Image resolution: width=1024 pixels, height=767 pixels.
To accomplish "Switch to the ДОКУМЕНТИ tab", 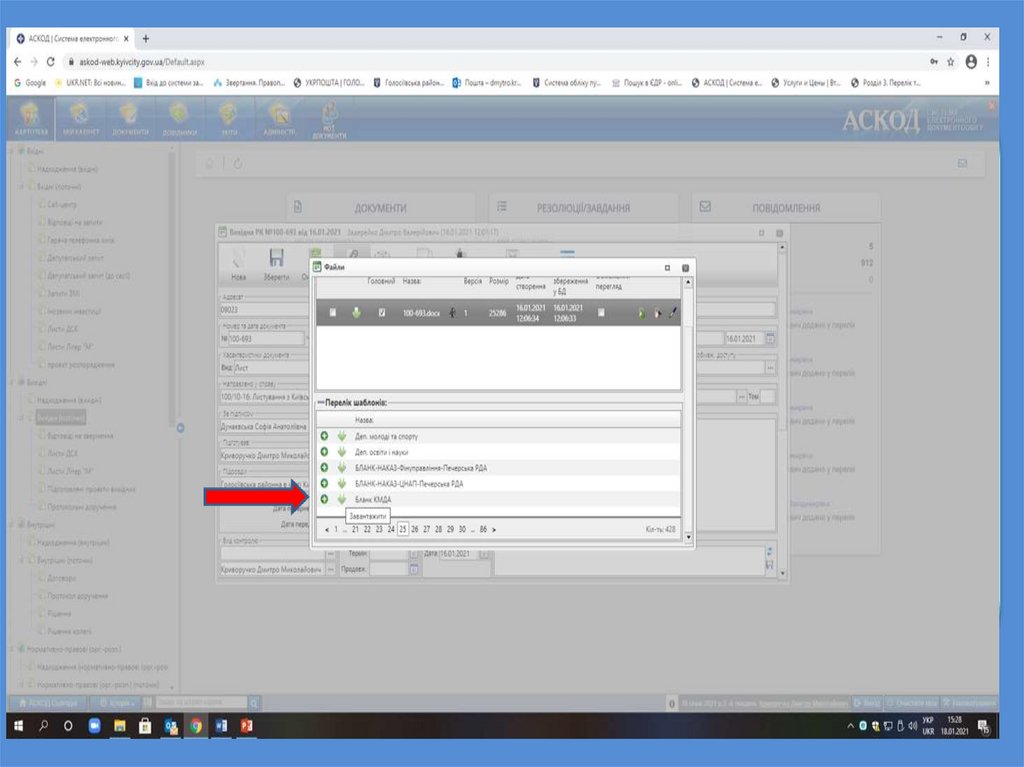I will [x=381, y=208].
